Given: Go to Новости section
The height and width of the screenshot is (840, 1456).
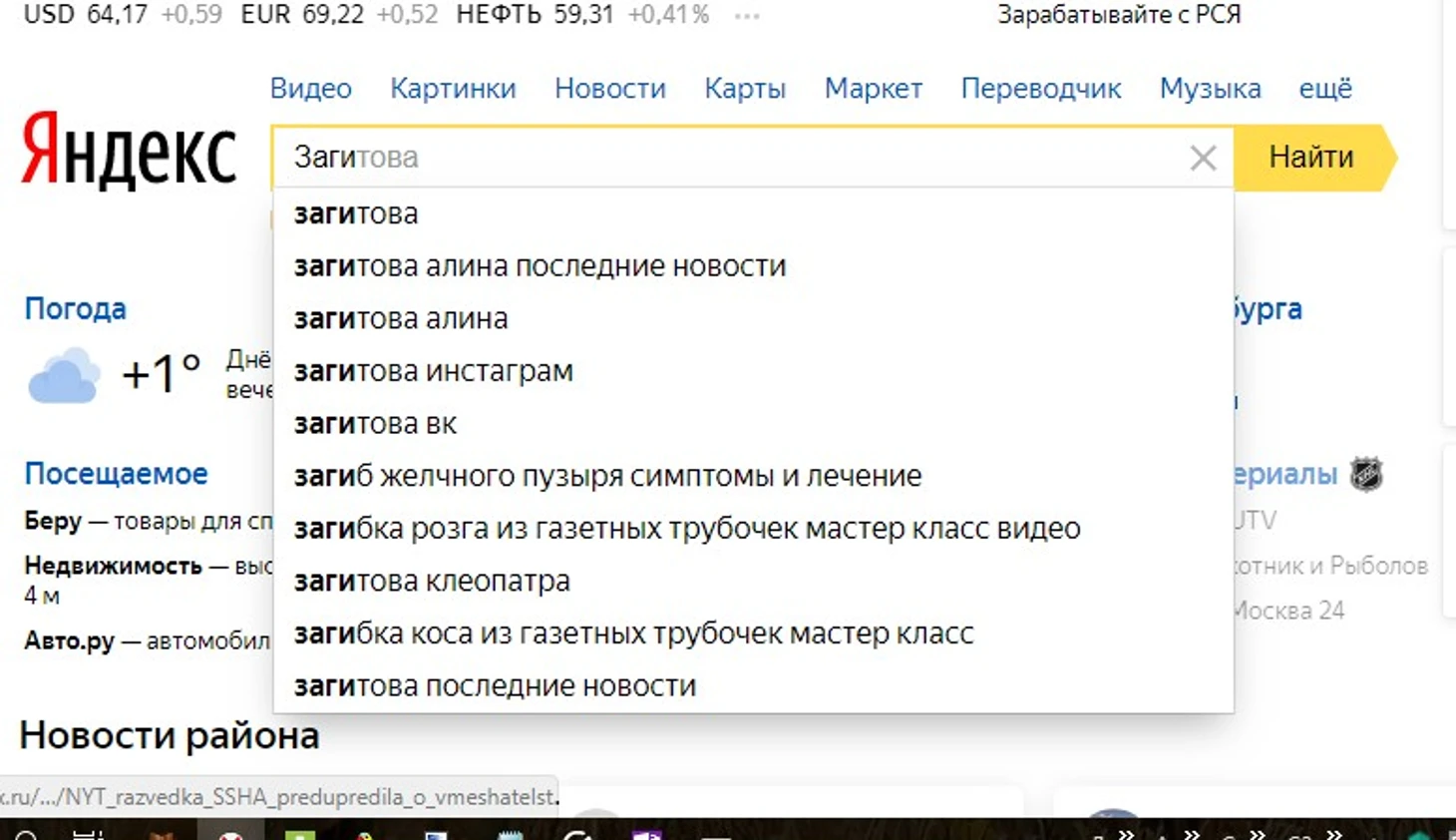Looking at the screenshot, I should tap(609, 89).
